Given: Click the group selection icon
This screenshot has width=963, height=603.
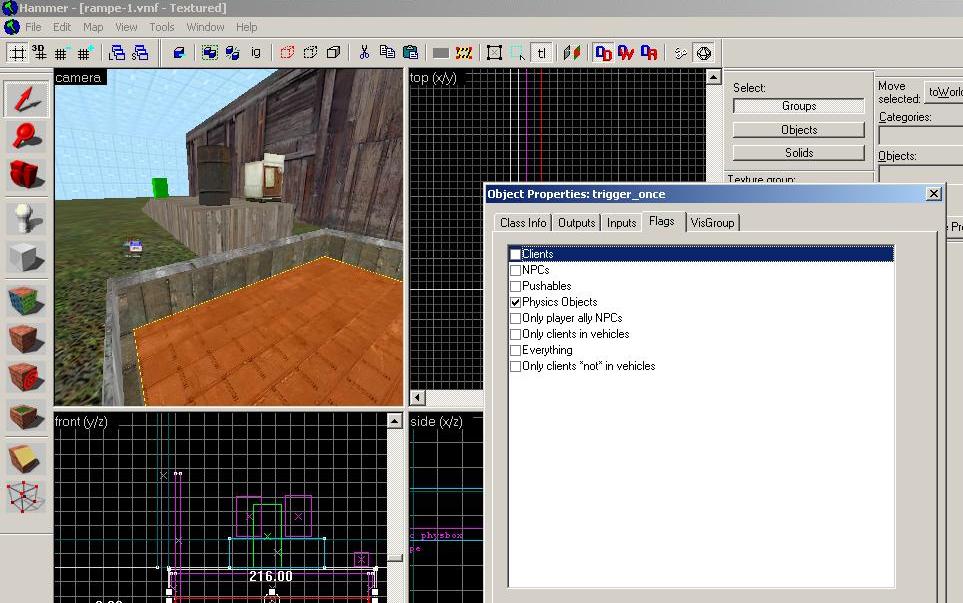Looking at the screenshot, I should point(209,53).
